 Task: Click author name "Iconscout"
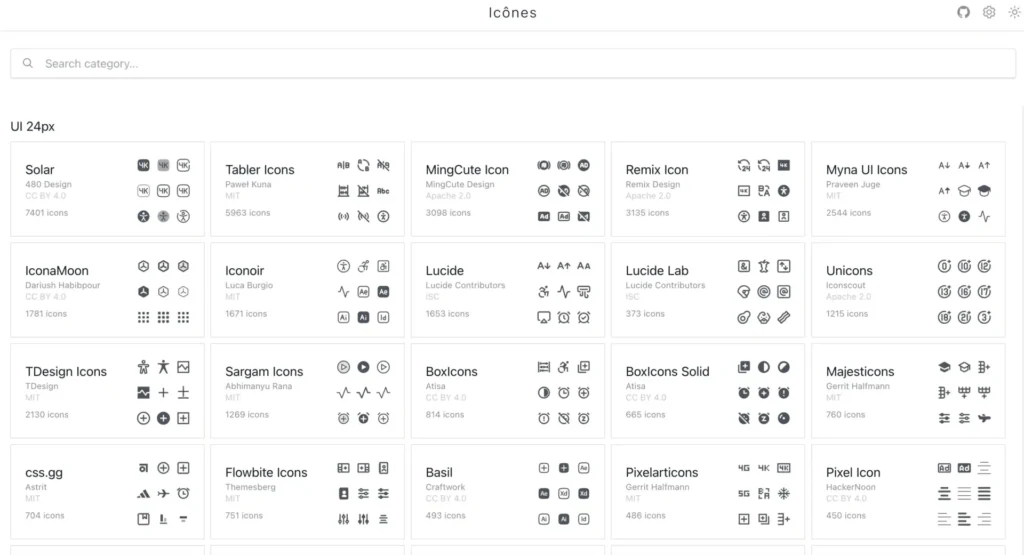846,285
